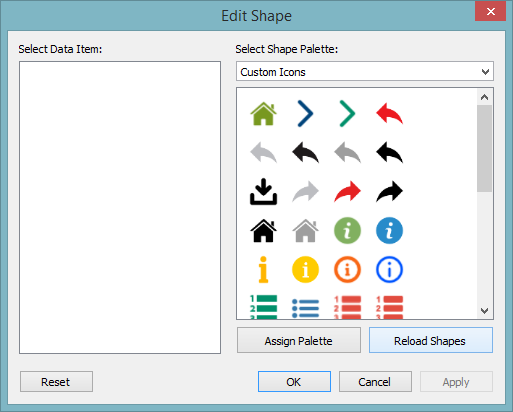The width and height of the screenshot is (513, 412).
Task: Click the Reload Shapes button
Action: pyautogui.click(x=431, y=340)
